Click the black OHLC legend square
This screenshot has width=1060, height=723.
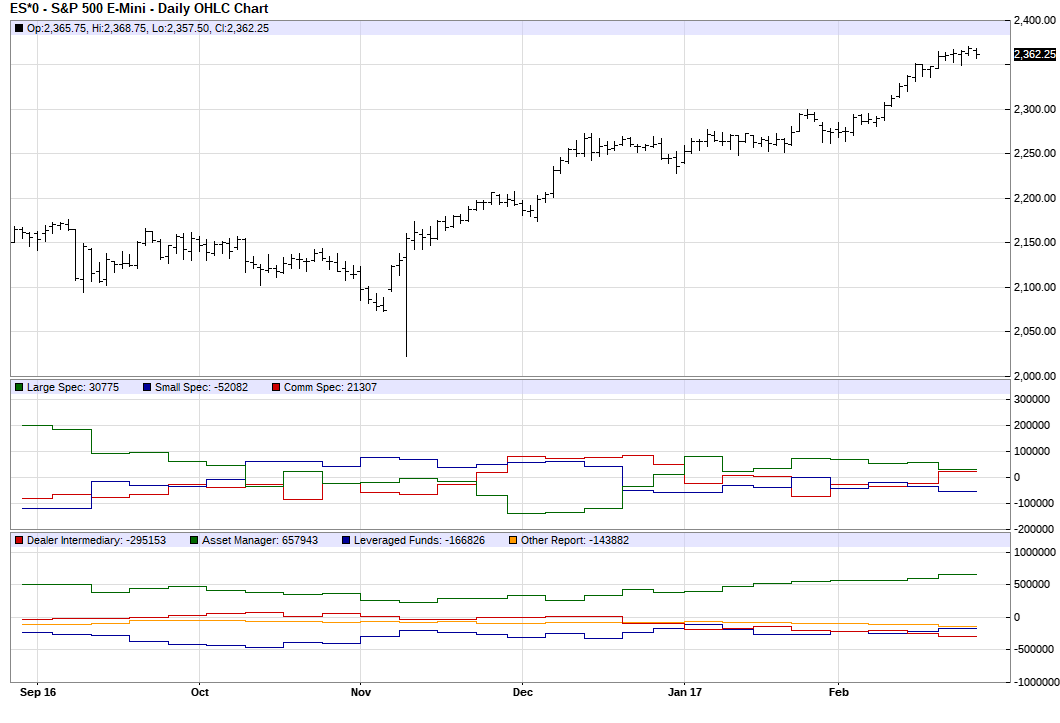[x=19, y=28]
